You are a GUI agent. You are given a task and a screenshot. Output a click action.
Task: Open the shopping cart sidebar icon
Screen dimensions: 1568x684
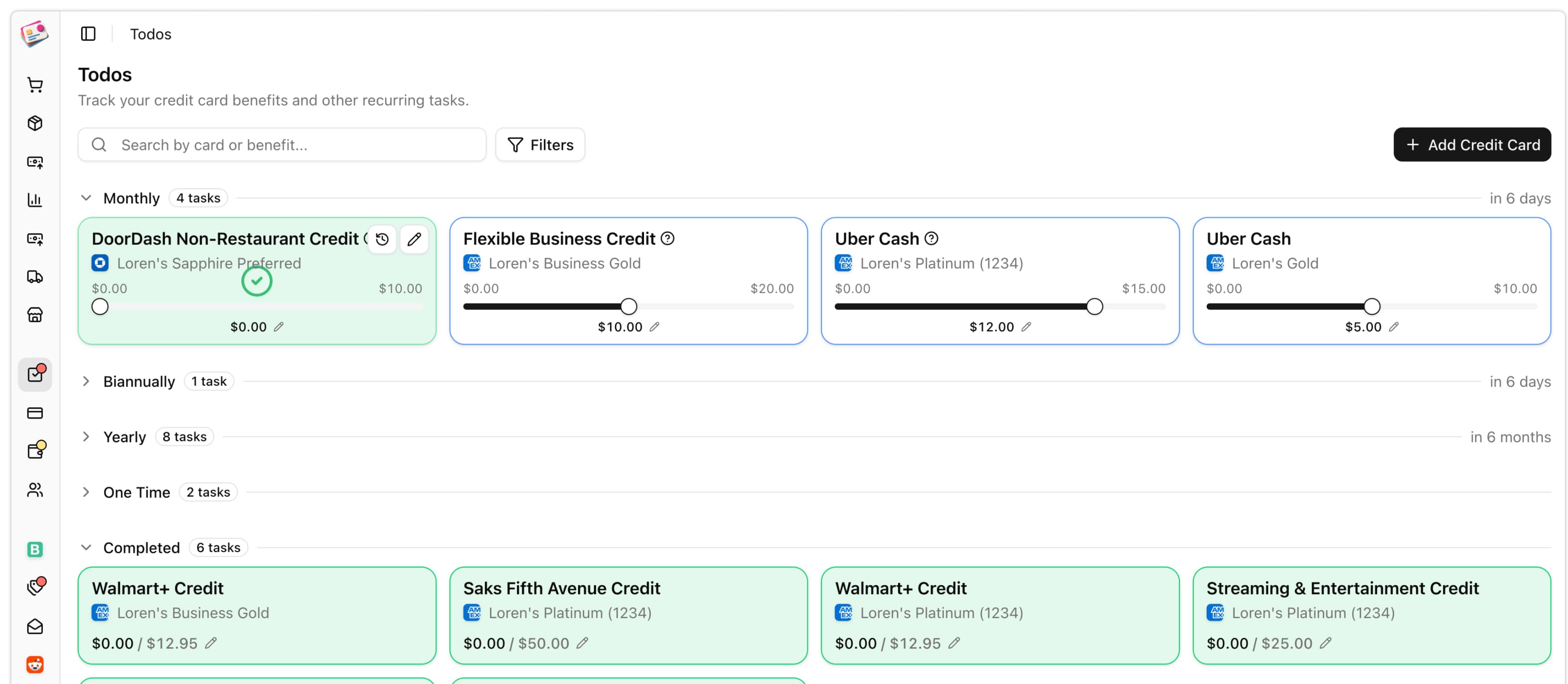click(35, 85)
